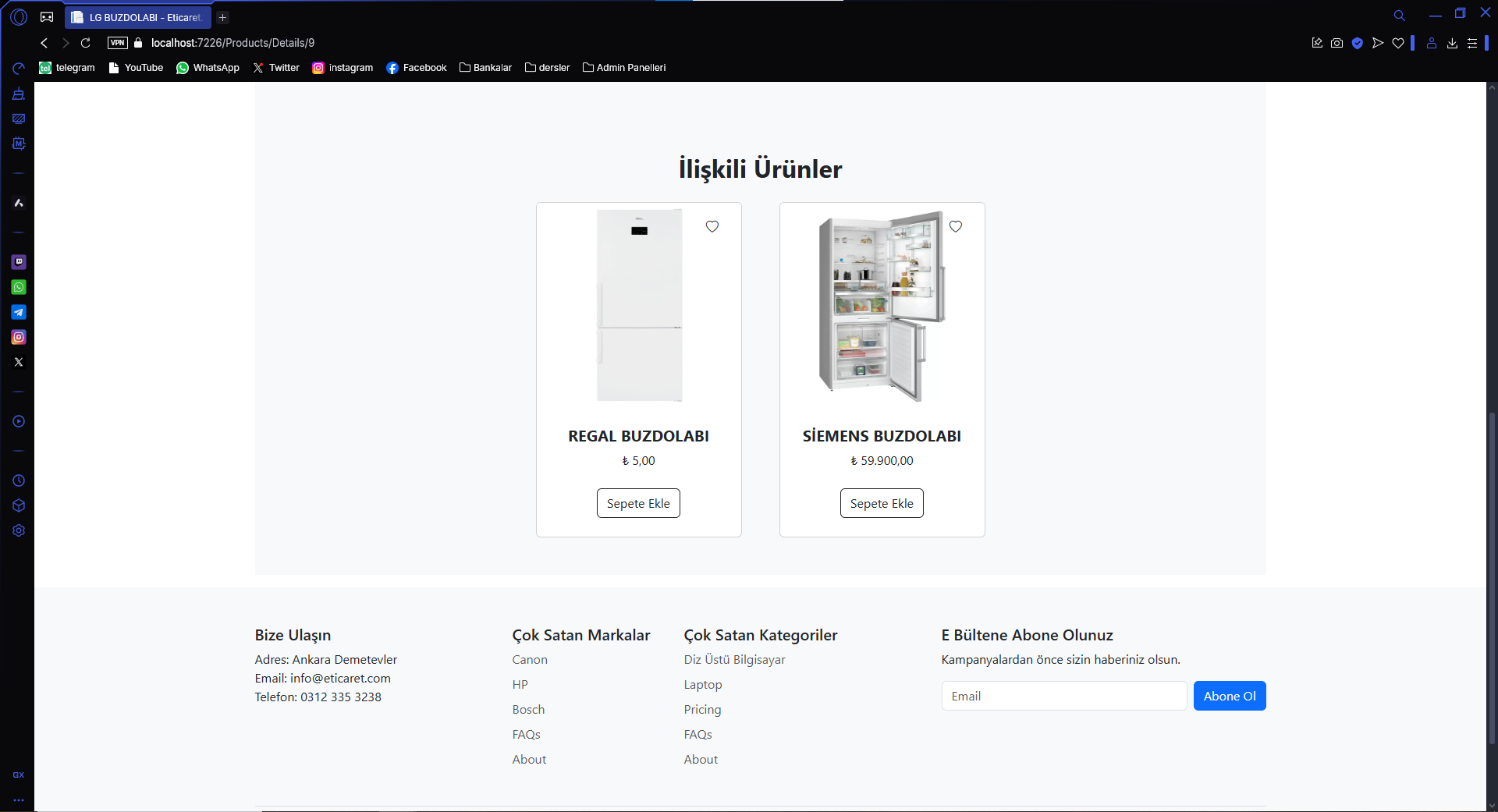Toggle the VPN badge in address bar
The height and width of the screenshot is (812, 1498).
pyautogui.click(x=118, y=43)
